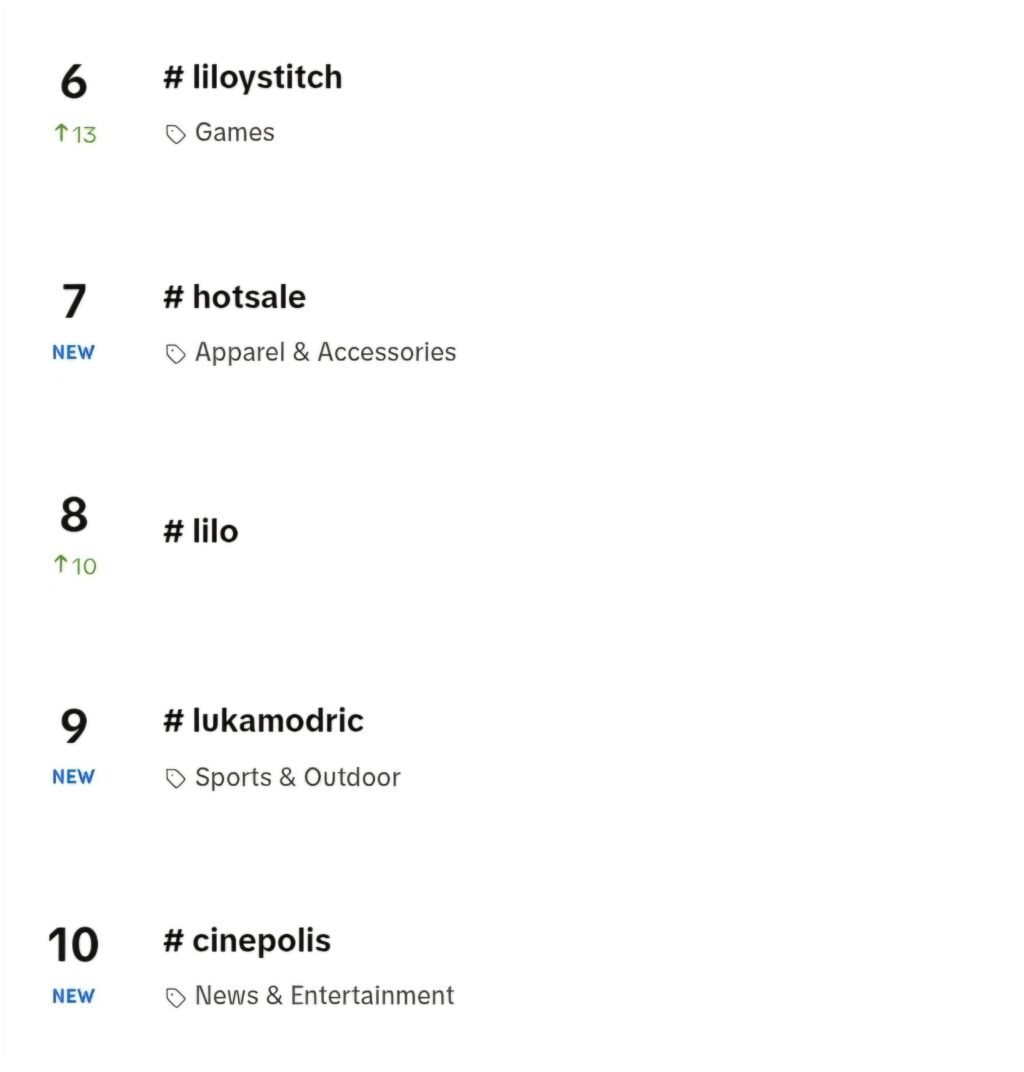Select the News & Entertainment category label

(x=324, y=995)
